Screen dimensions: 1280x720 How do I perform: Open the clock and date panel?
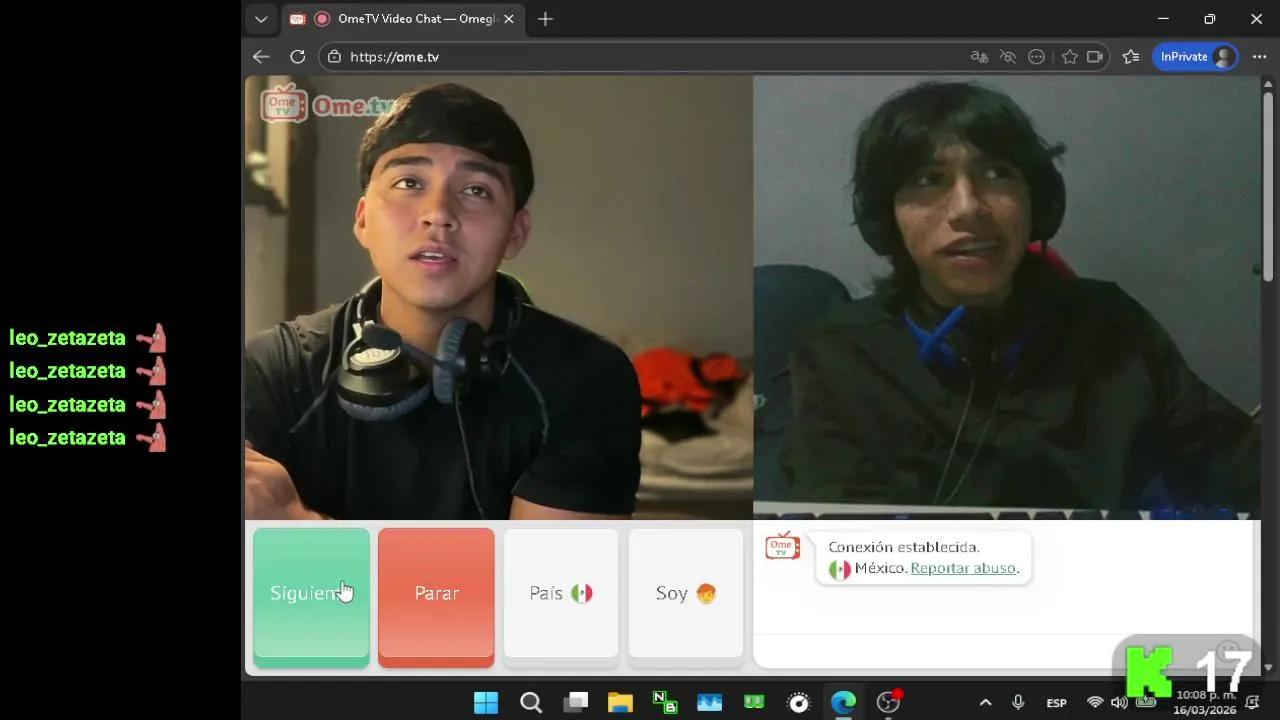[1205, 703]
